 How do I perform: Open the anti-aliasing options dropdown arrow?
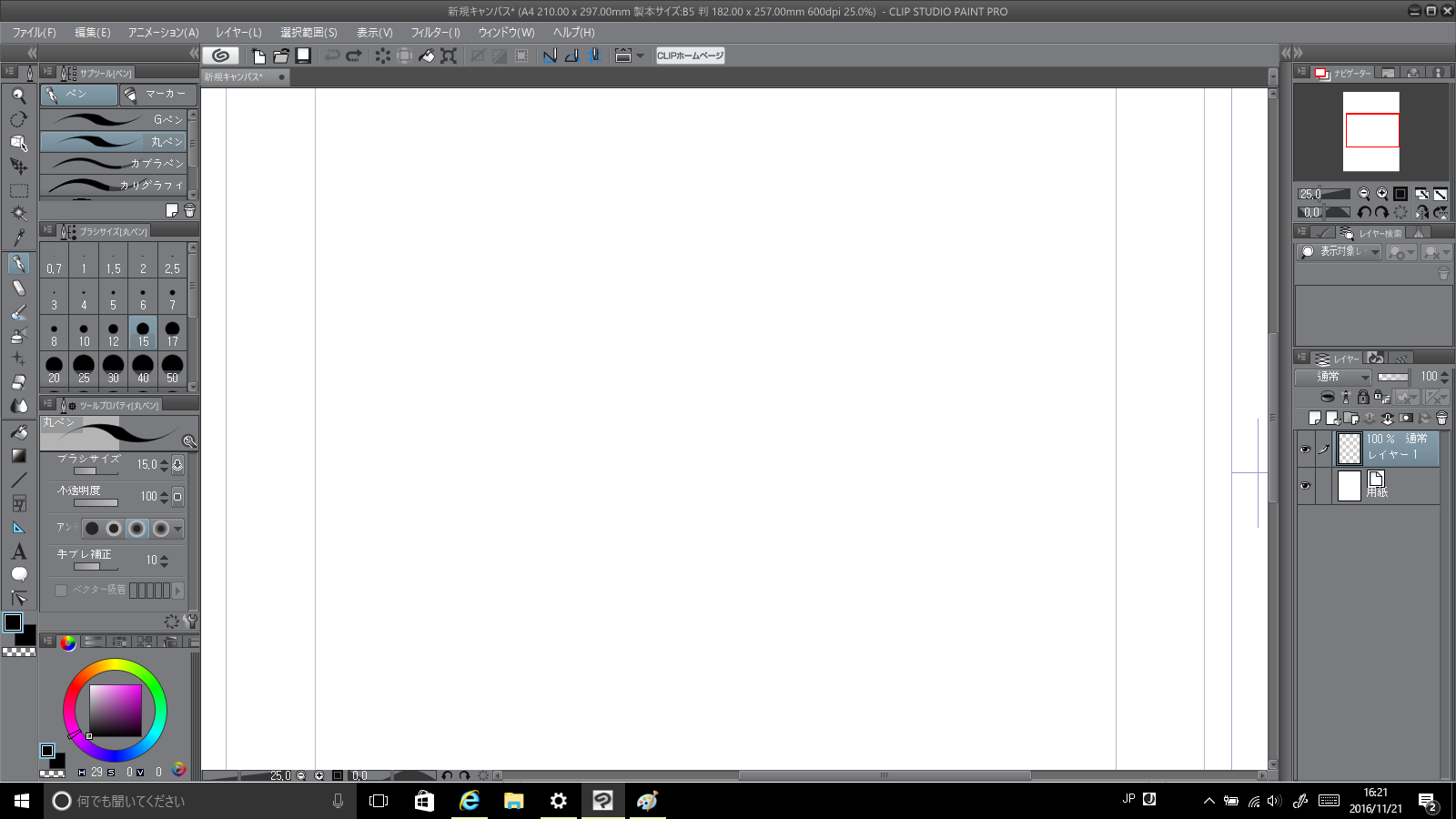(x=177, y=529)
